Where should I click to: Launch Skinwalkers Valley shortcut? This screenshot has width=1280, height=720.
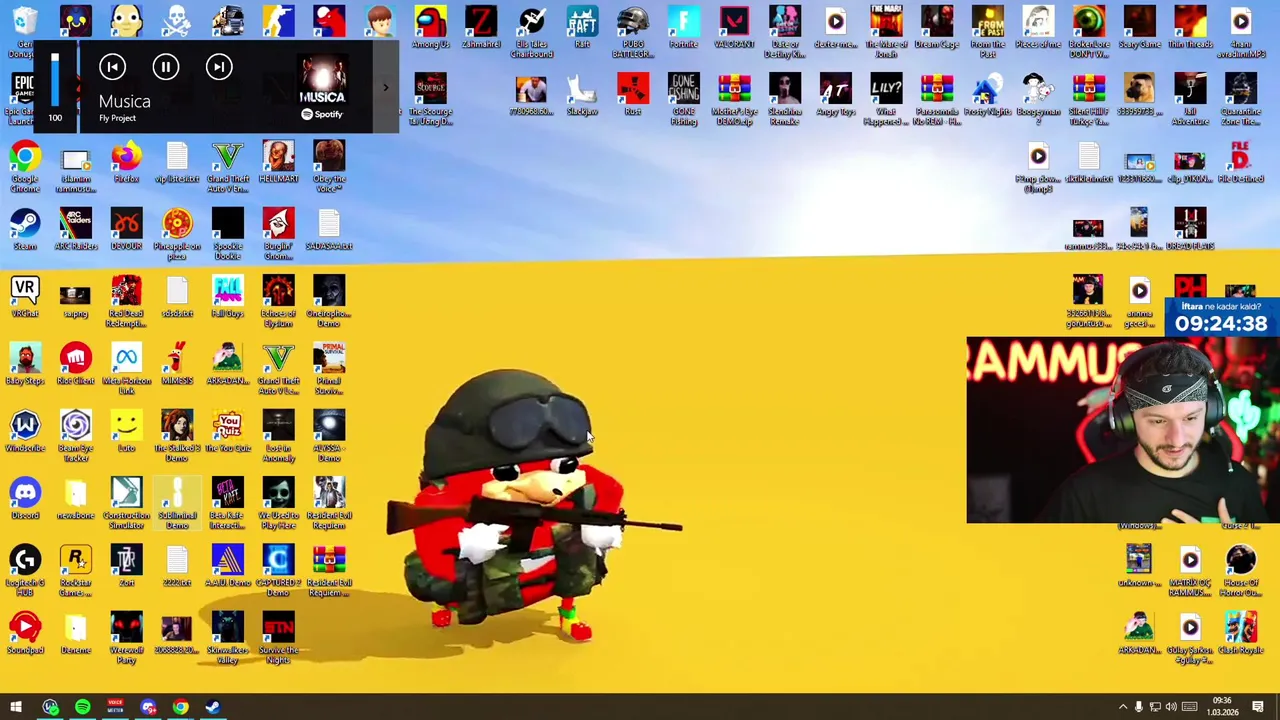click(228, 637)
